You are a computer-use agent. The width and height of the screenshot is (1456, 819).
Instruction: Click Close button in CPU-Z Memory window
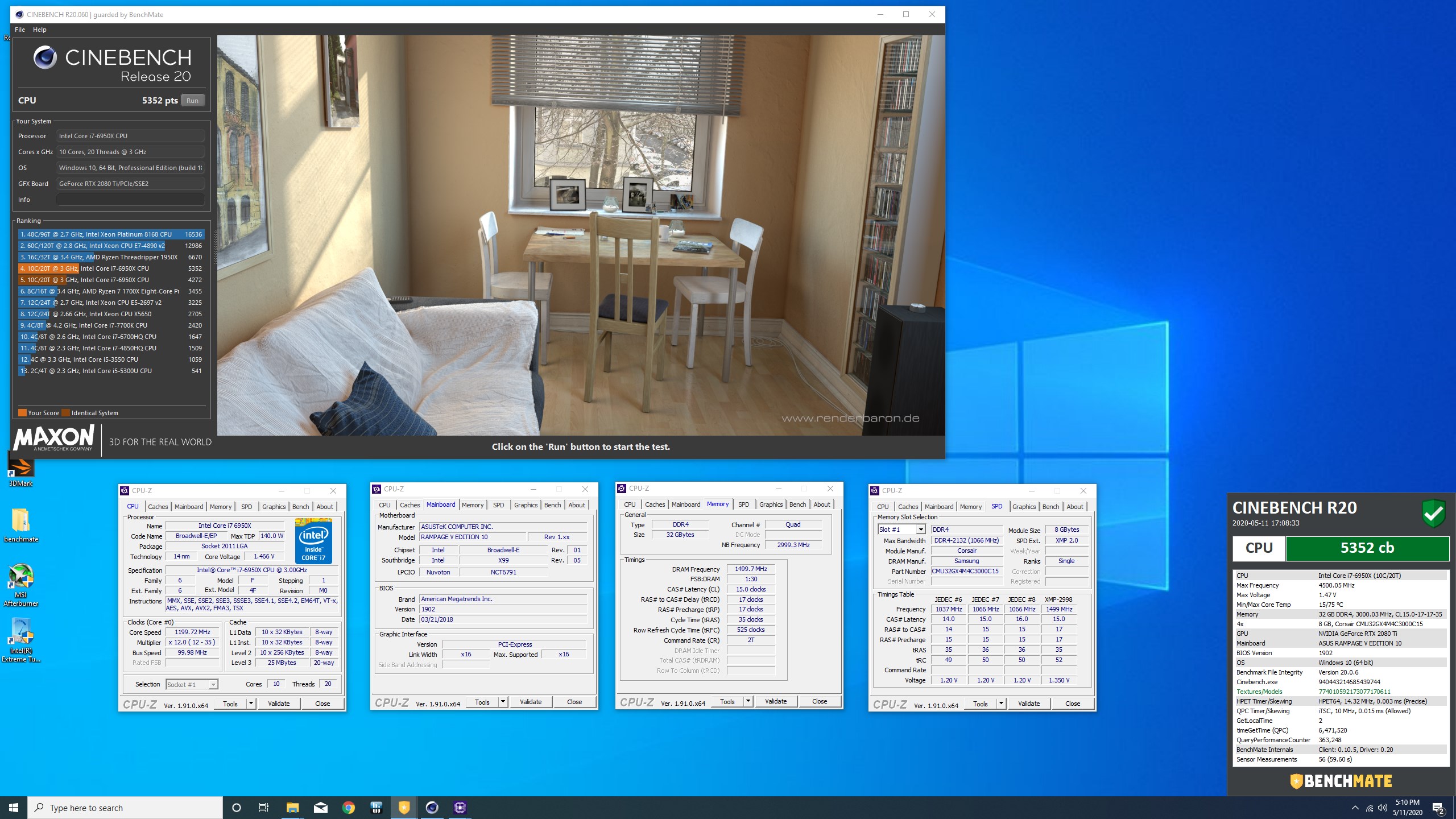(x=820, y=701)
